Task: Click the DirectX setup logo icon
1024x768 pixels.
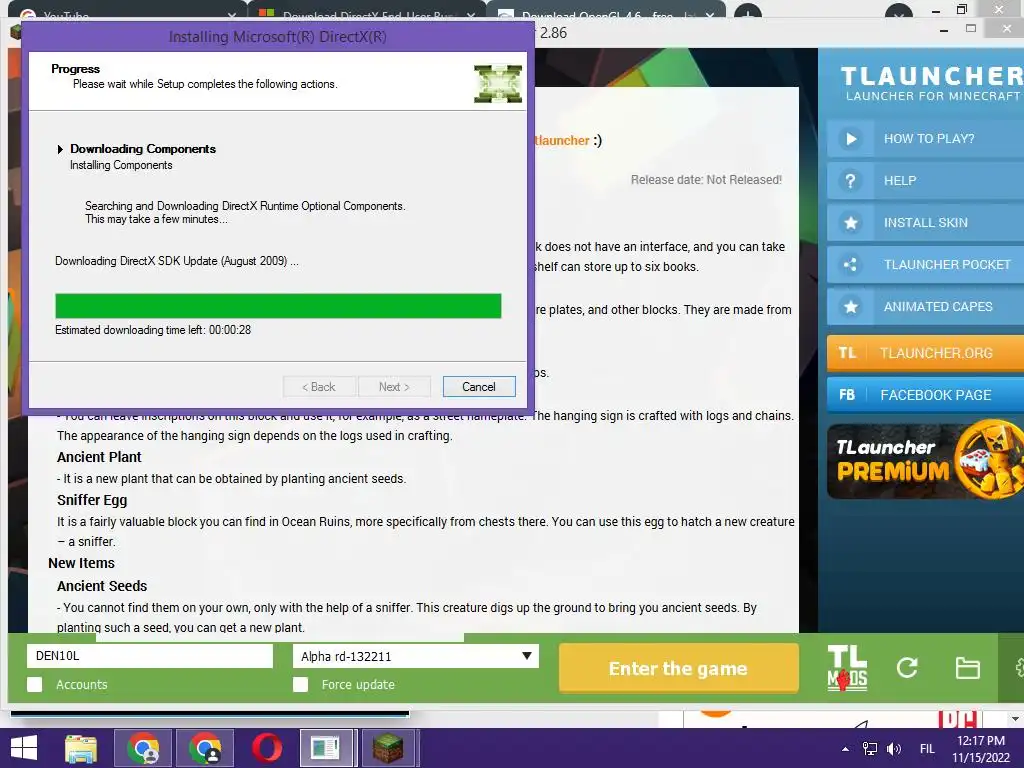Action: coord(498,84)
